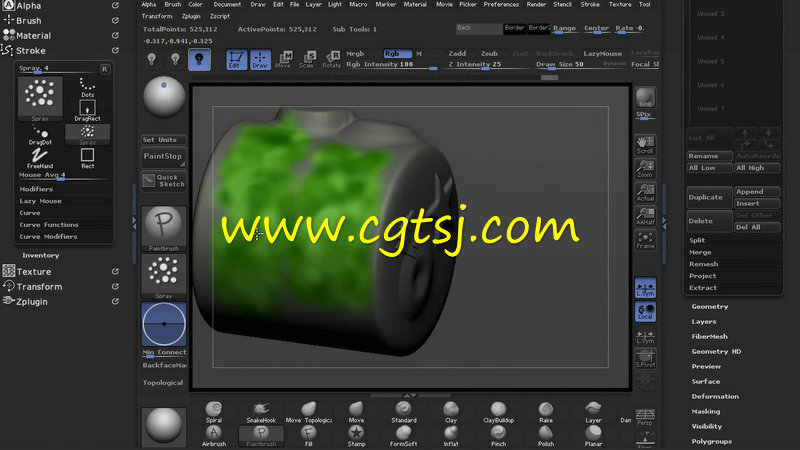The width and height of the screenshot is (800, 450).
Task: Pick the Inflat brush
Action: click(x=451, y=436)
